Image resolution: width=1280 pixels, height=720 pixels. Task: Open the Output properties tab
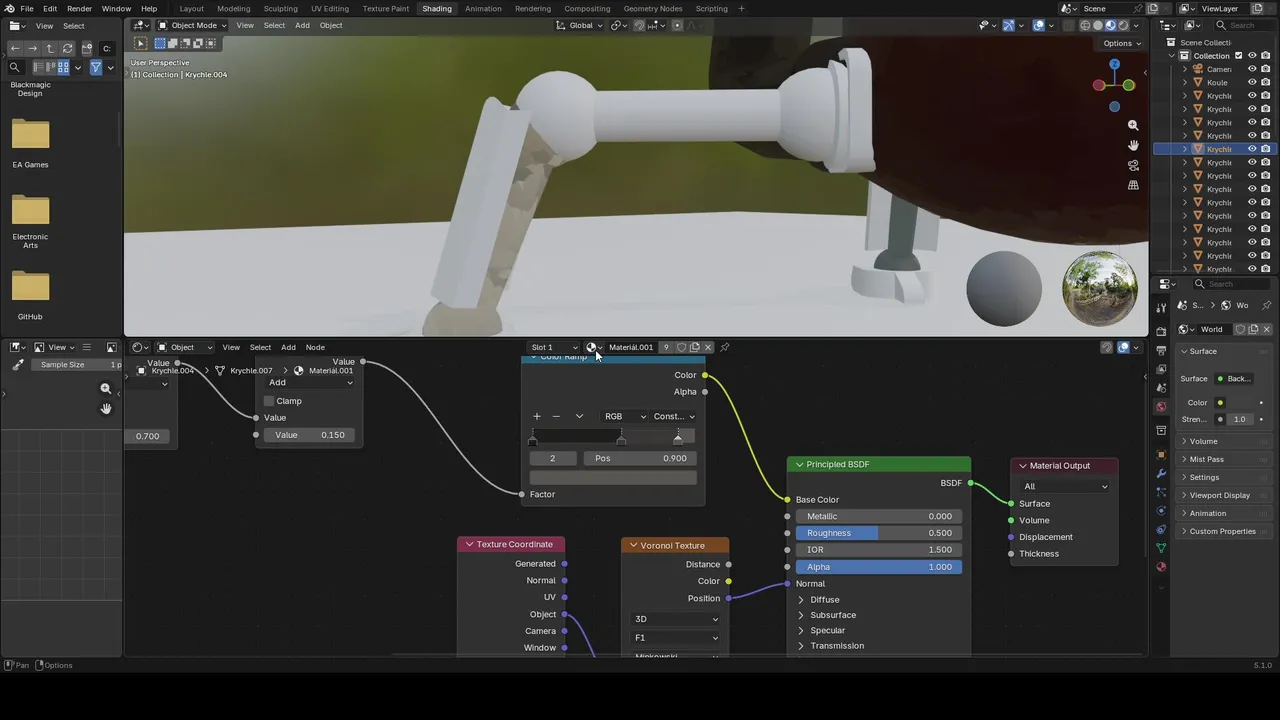1161,350
